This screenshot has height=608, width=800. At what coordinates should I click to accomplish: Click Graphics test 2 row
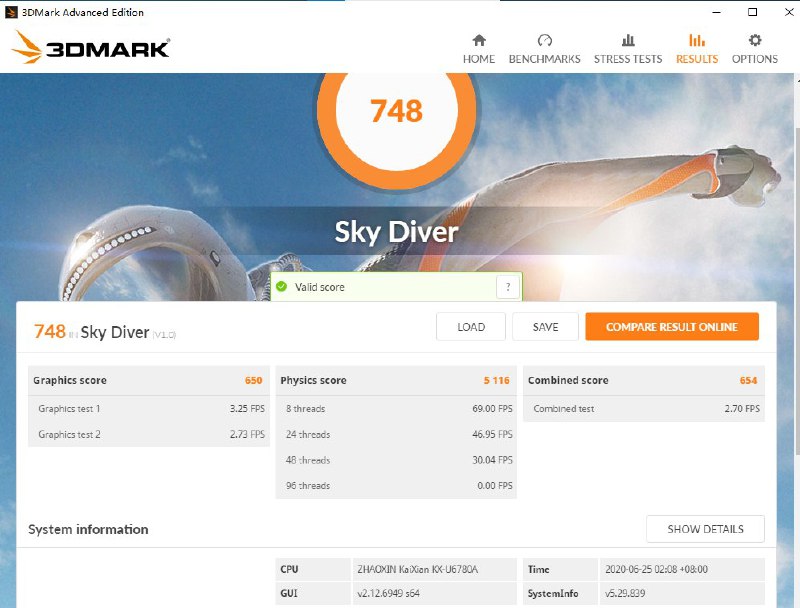149,435
